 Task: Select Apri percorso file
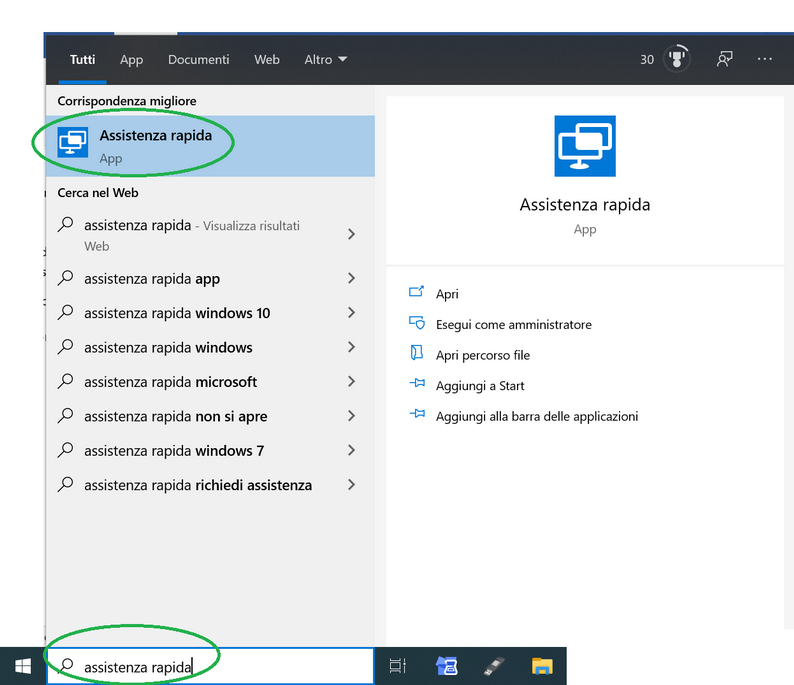tap(483, 355)
